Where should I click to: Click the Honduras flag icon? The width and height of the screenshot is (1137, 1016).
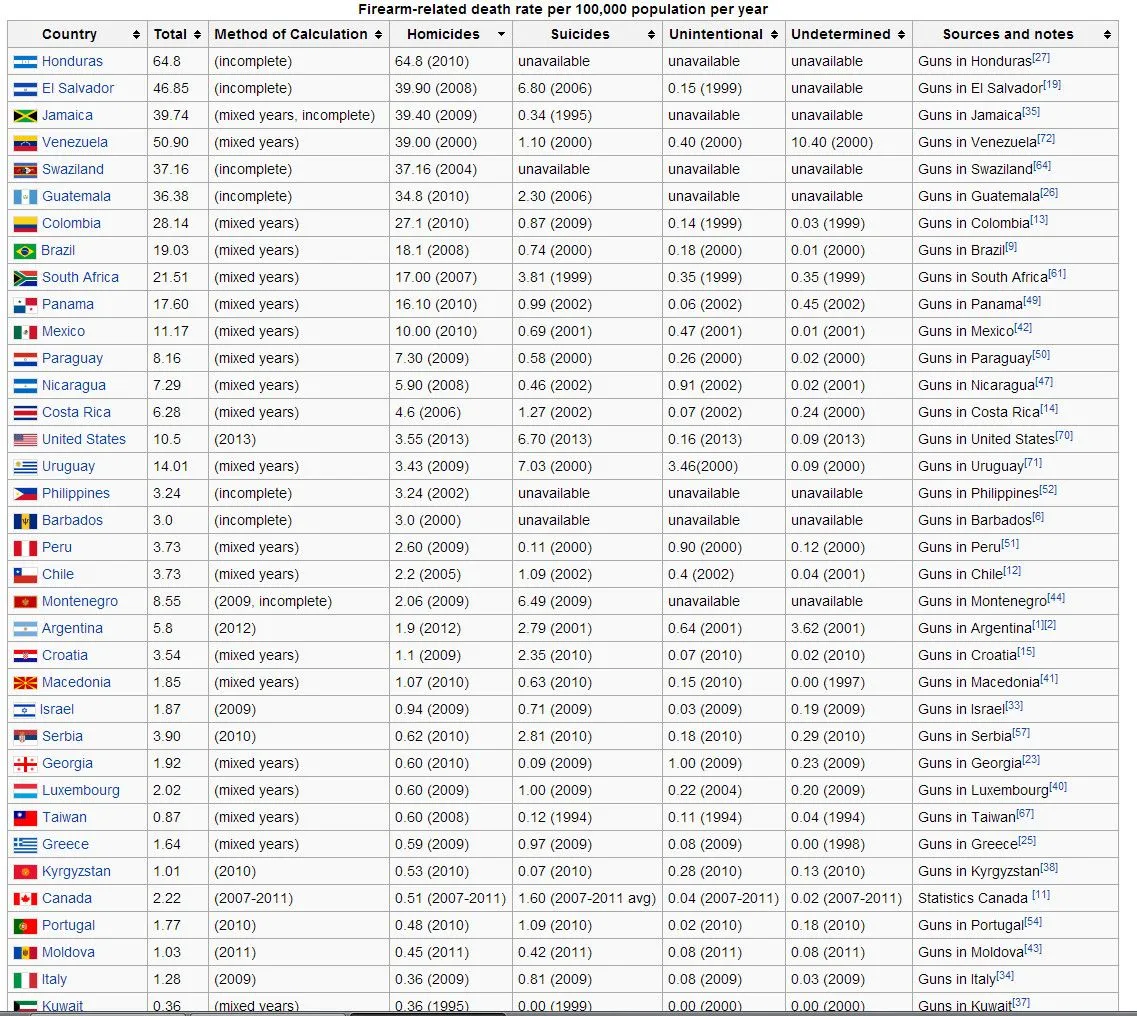click(25, 62)
